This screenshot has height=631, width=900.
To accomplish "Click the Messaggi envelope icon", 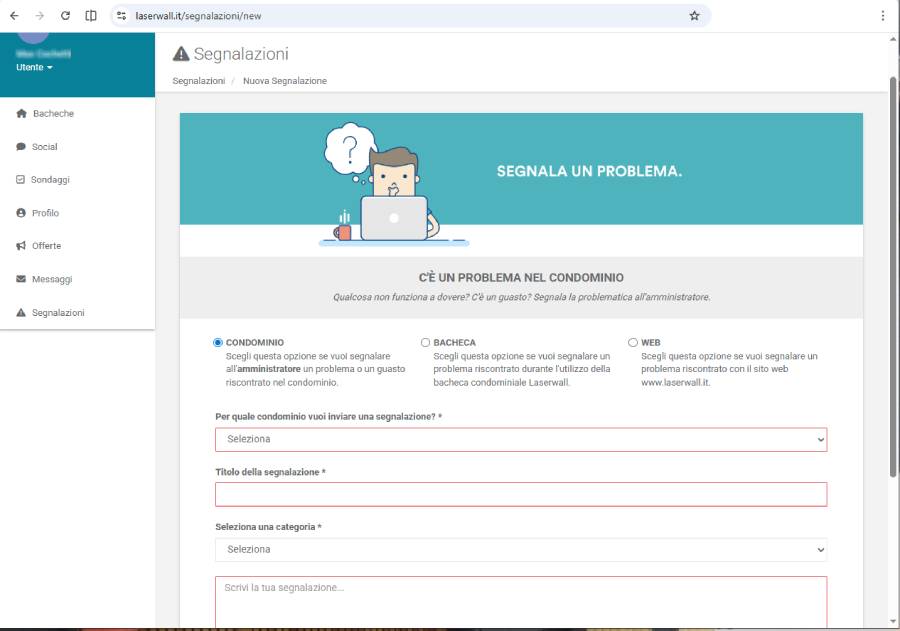I will [x=21, y=279].
